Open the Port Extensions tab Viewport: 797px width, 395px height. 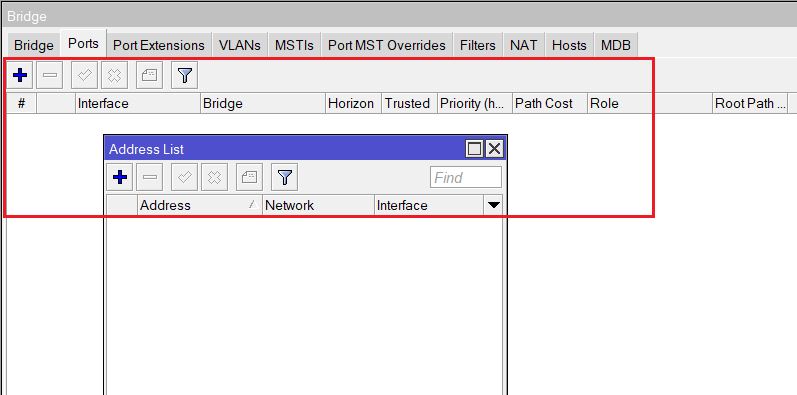(159, 45)
